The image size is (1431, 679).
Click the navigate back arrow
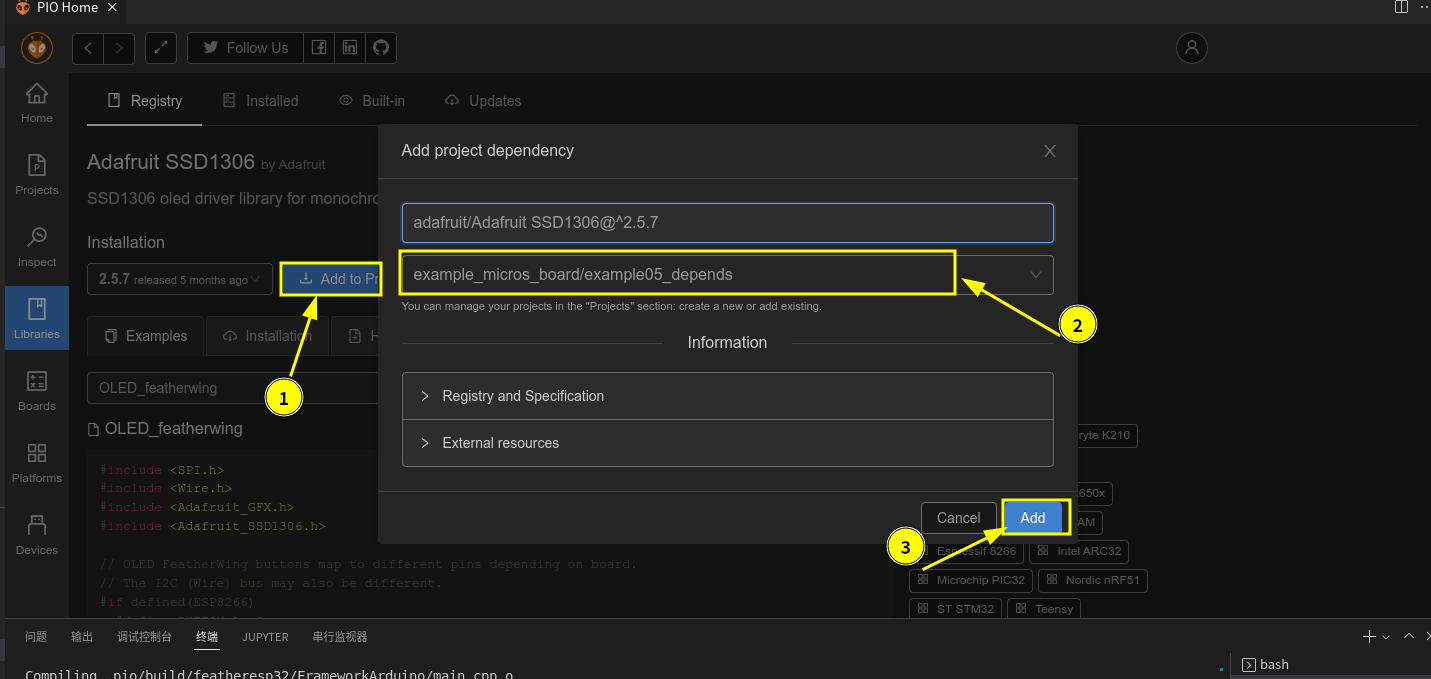tap(88, 48)
